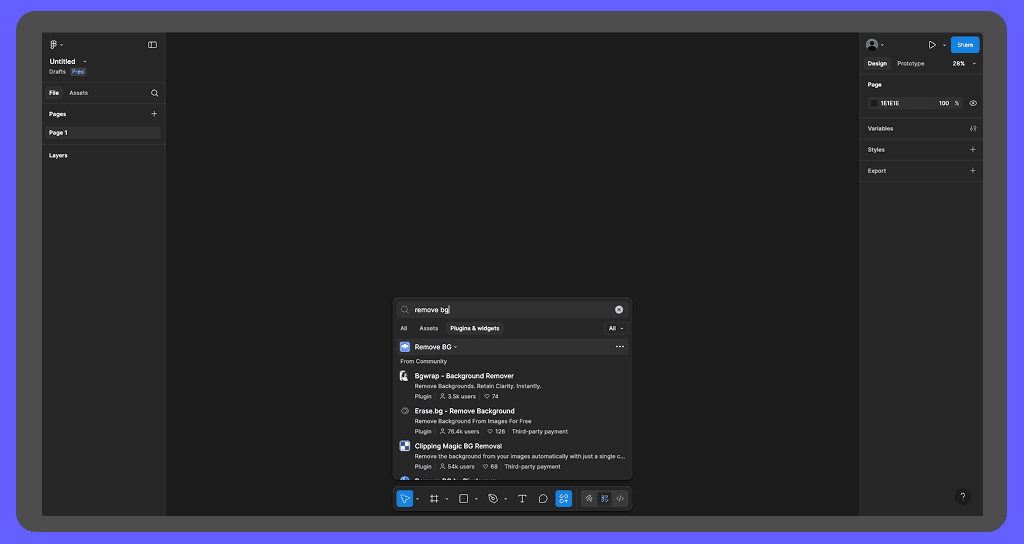Switch to Dev Mode code icon
This screenshot has width=1024, height=544.
[620, 498]
